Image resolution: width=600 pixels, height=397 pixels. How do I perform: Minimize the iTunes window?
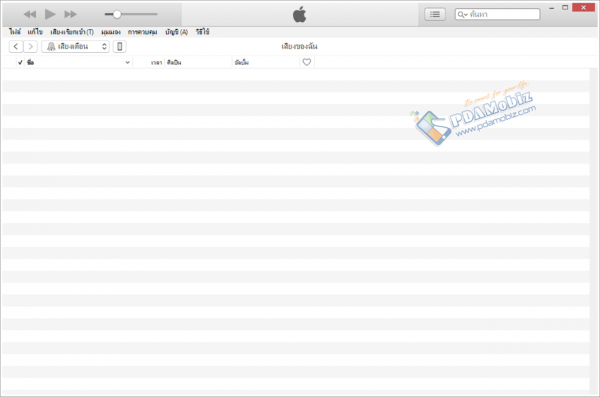[x=551, y=8]
